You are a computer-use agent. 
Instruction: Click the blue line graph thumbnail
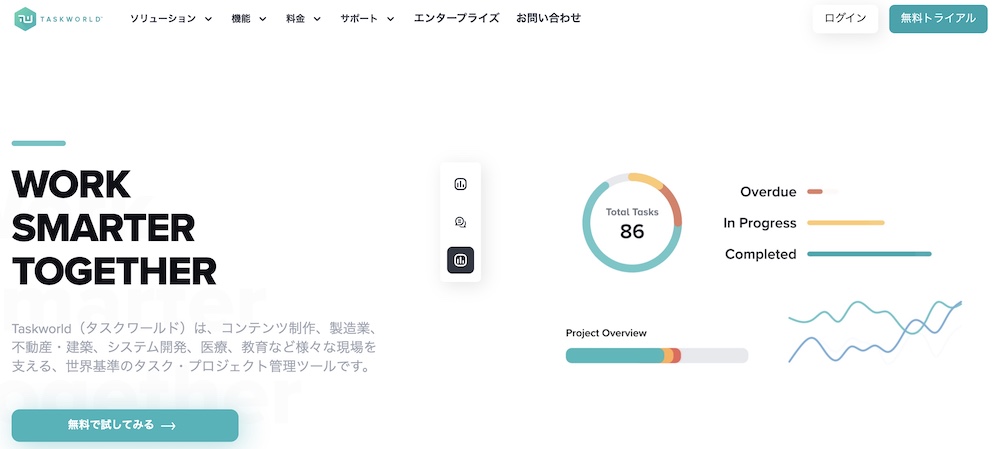(874, 330)
